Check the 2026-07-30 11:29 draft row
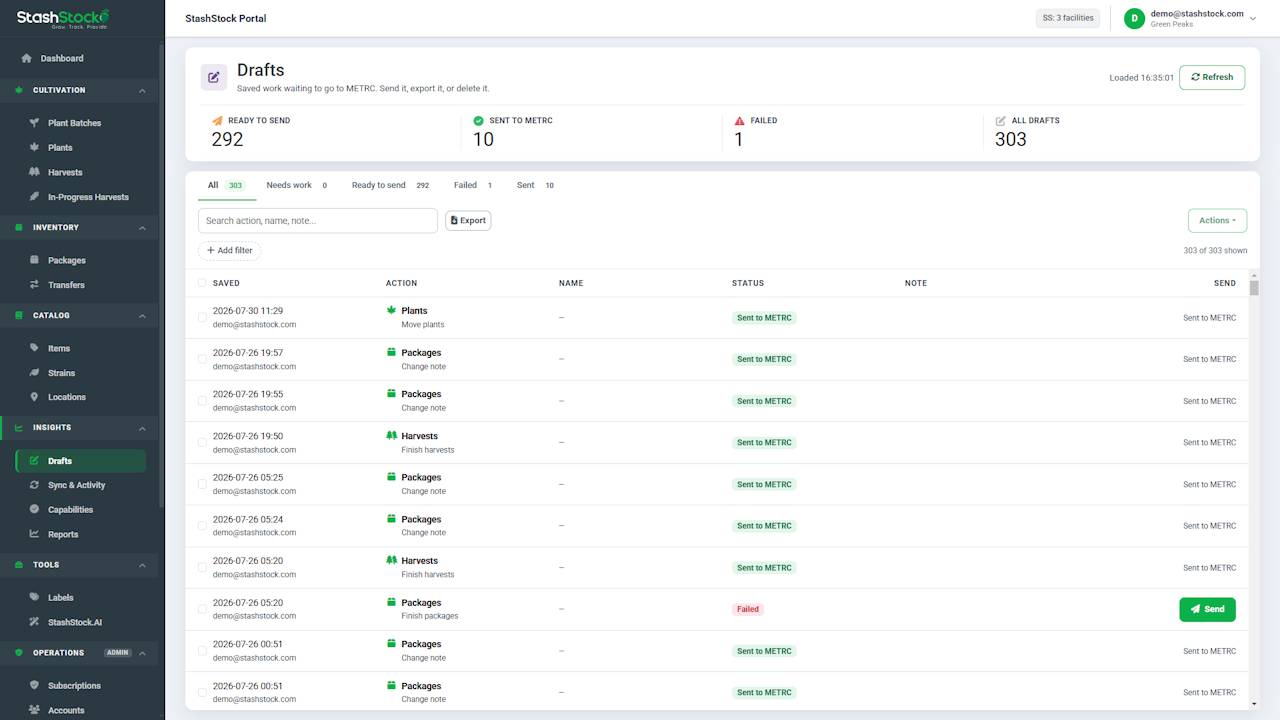The height and width of the screenshot is (720, 1280). pyautogui.click(x=202, y=317)
